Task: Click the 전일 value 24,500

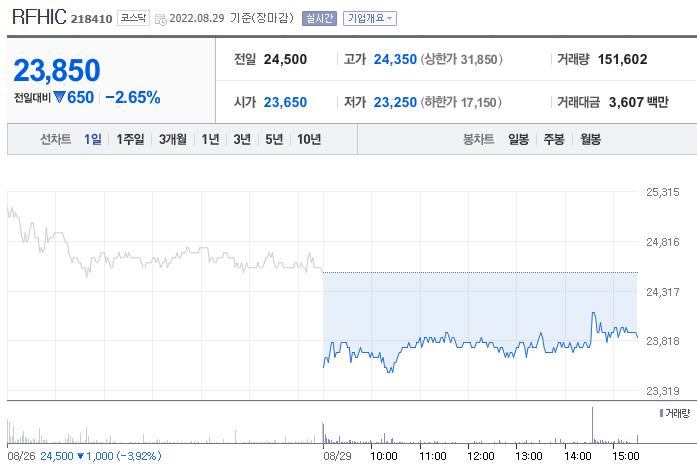Action: pos(285,59)
